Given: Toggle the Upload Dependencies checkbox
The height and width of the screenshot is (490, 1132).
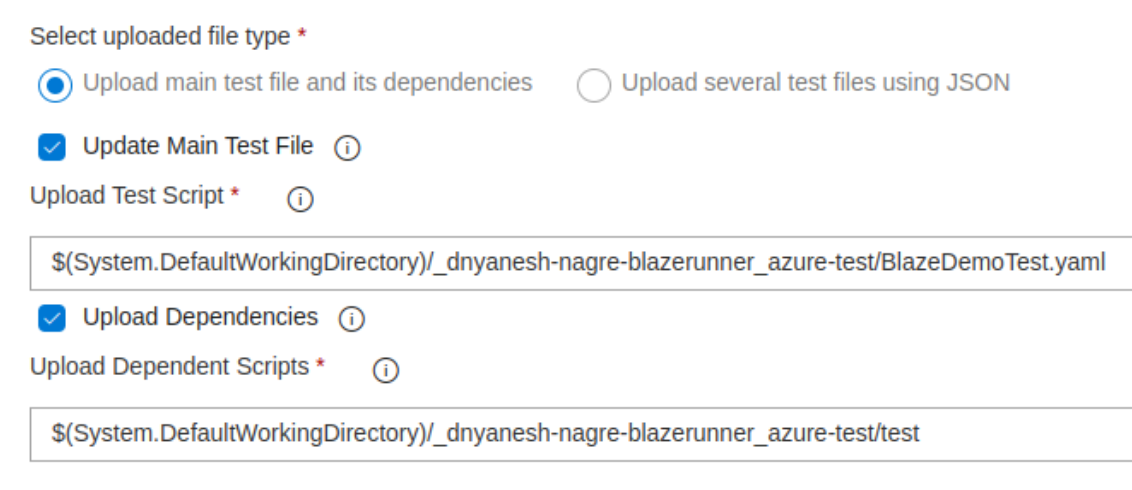Looking at the screenshot, I should tap(52, 318).
